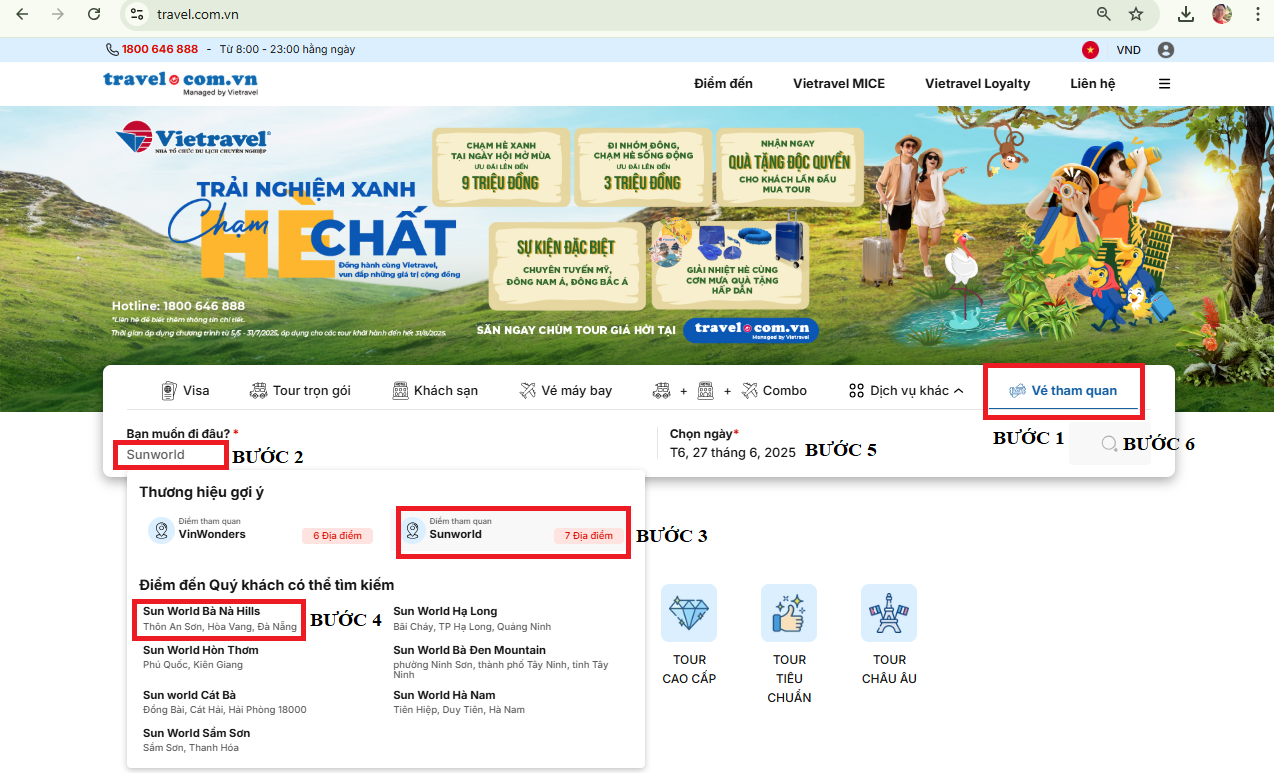Open the browser zoom magnifier icon
Image resolution: width=1274 pixels, height=773 pixels.
pos(1104,14)
